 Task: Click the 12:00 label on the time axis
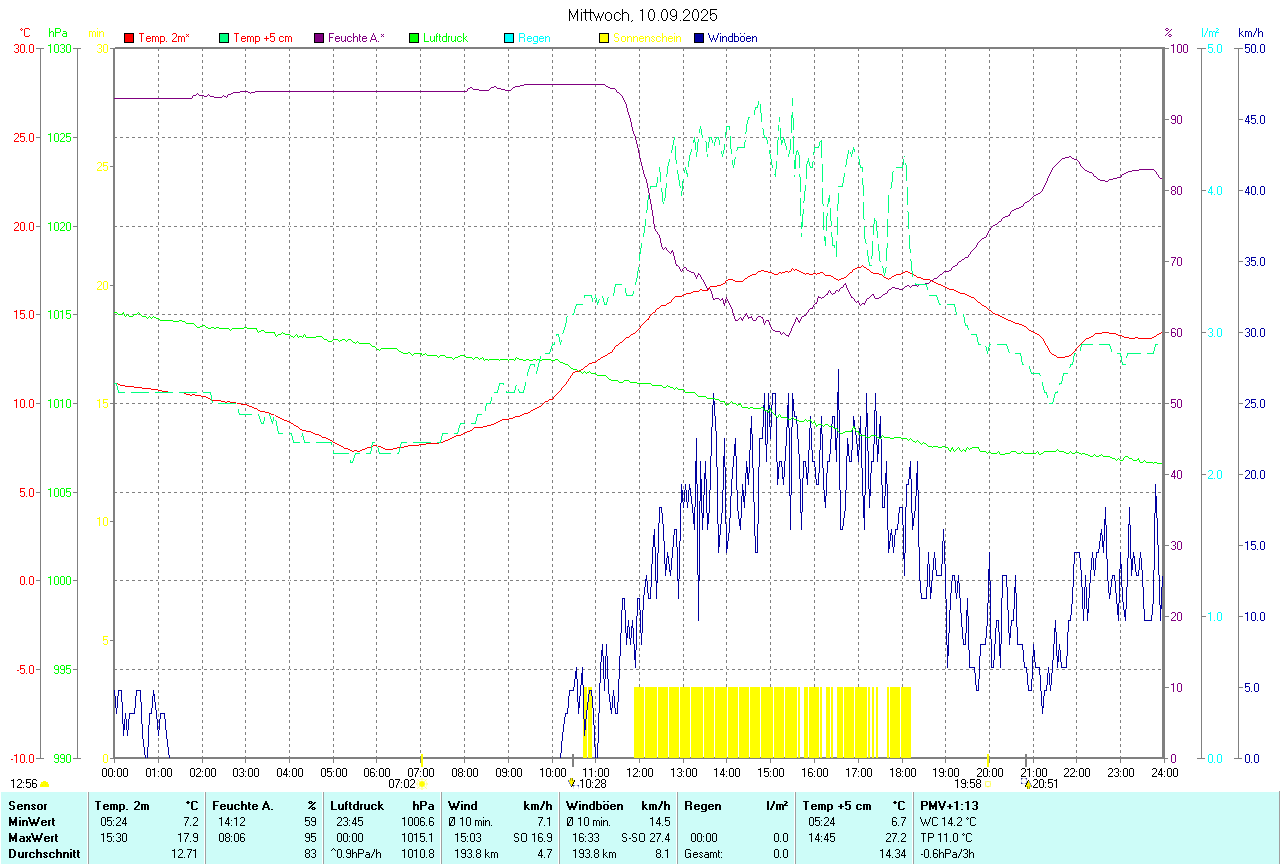pos(639,772)
